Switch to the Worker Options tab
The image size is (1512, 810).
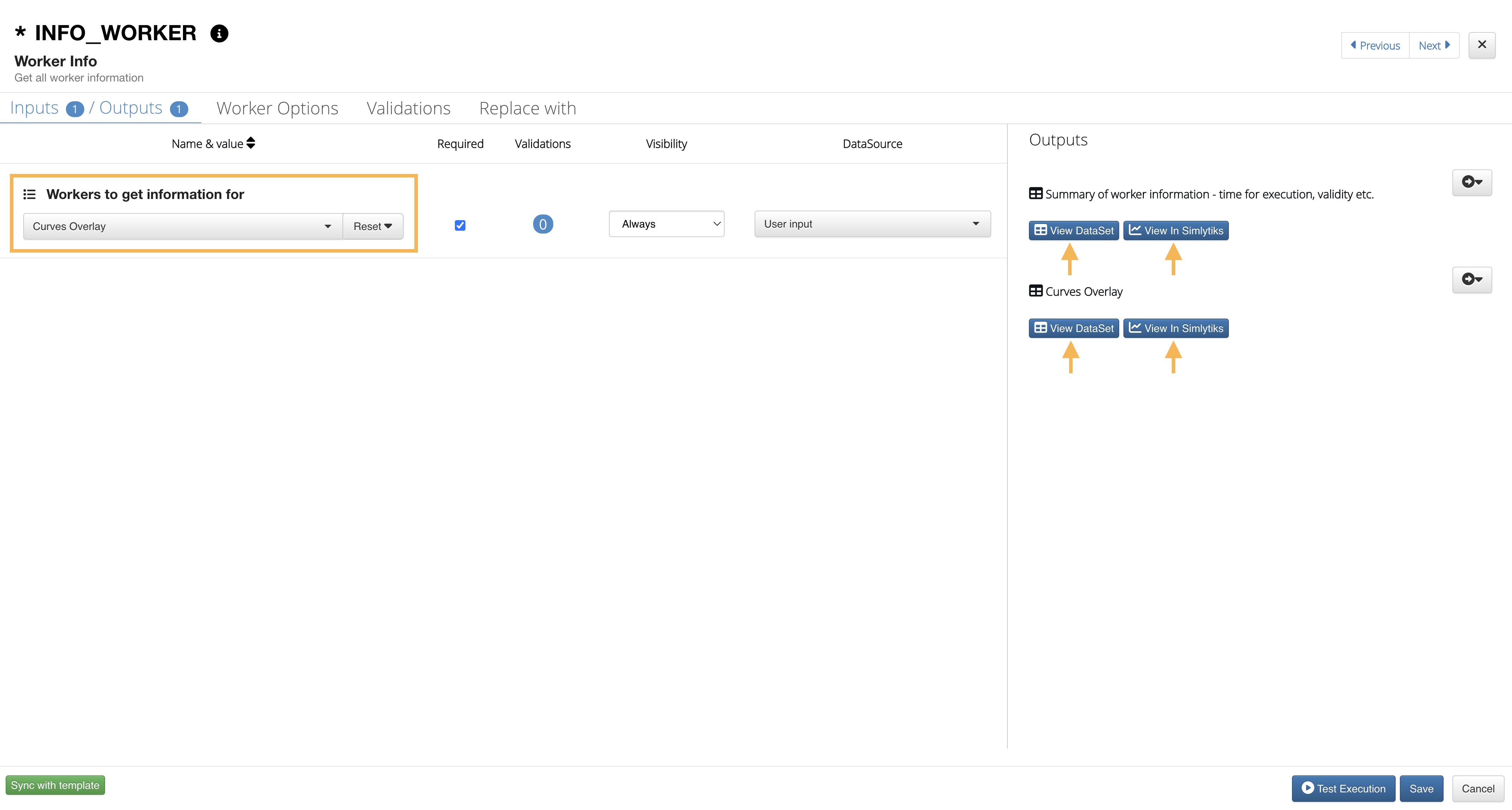[277, 109]
